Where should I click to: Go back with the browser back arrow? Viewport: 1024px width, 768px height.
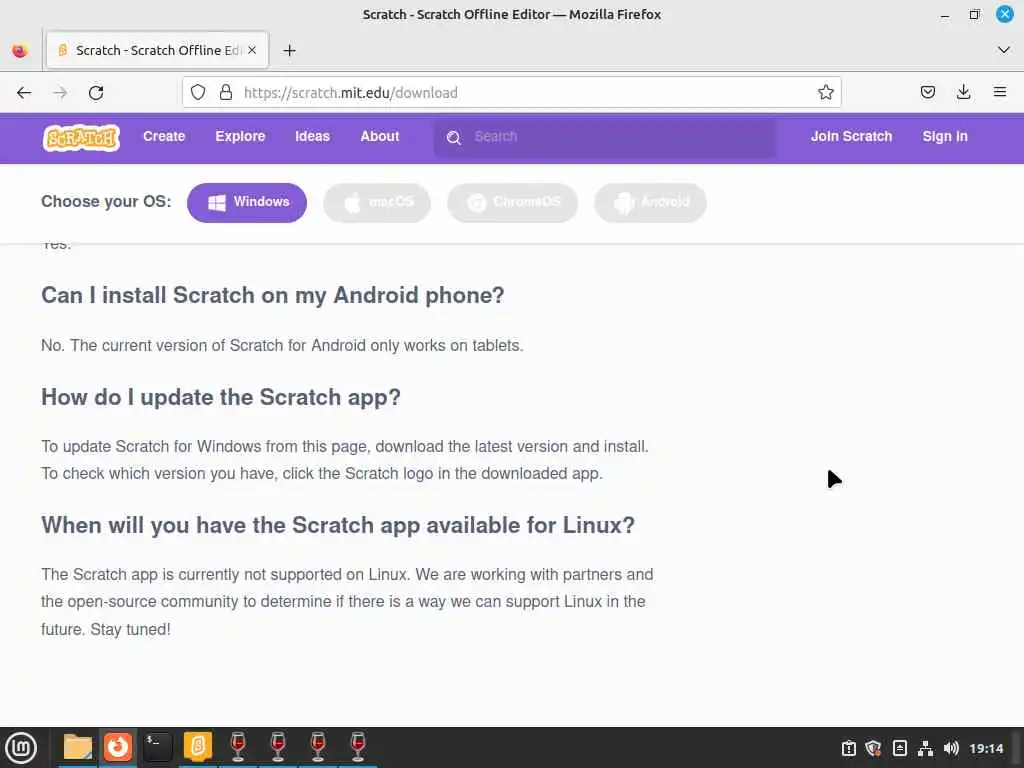(x=24, y=93)
